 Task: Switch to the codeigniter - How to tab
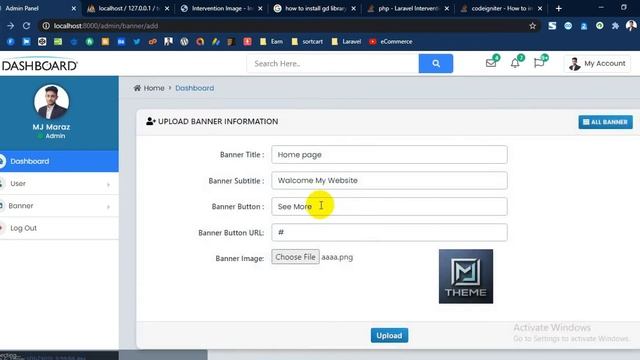[502, 8]
